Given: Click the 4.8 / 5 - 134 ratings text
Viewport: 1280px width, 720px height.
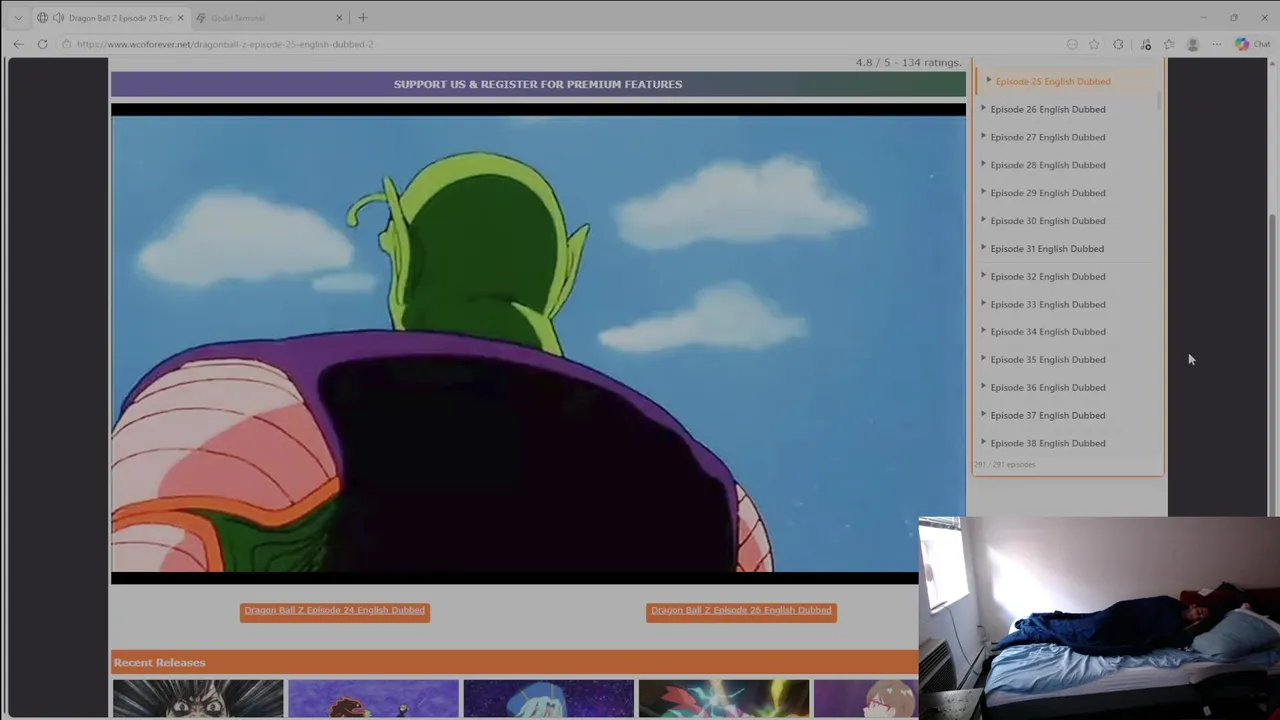Looking at the screenshot, I should point(908,62).
